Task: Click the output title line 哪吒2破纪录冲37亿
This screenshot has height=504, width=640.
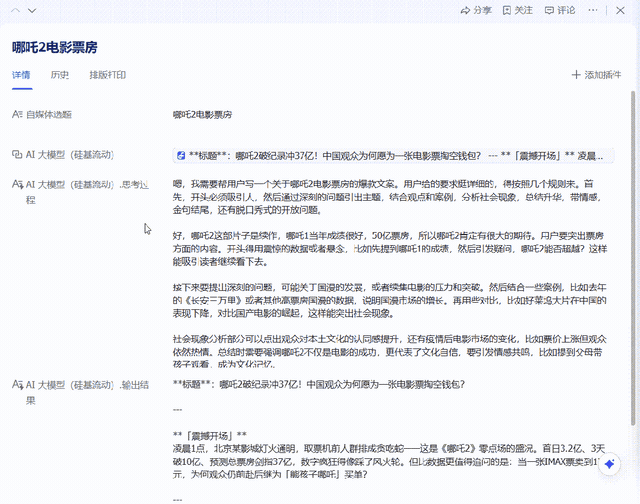Action: [319, 384]
